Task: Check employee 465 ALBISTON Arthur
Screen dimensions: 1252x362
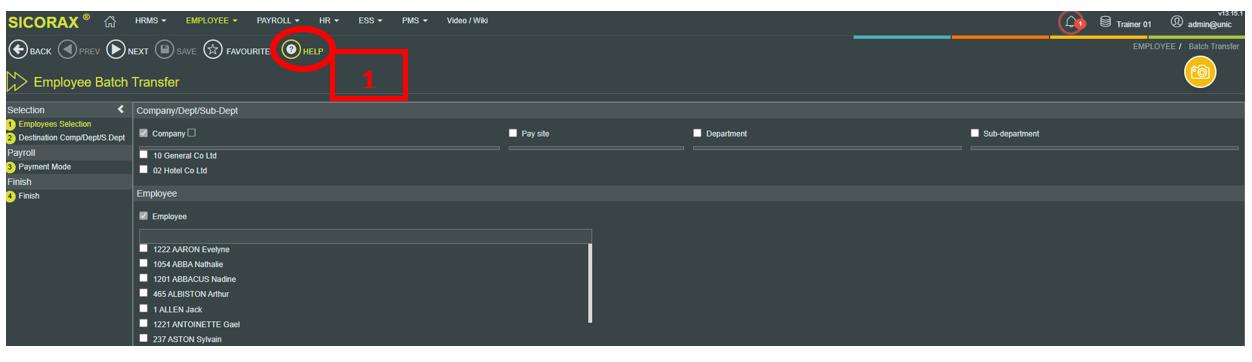Action: point(144,294)
